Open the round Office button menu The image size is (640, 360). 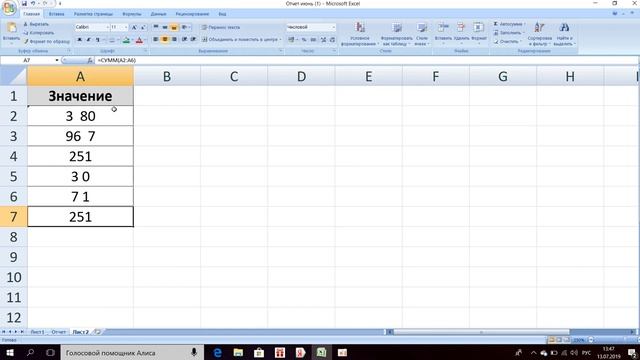[x=9, y=7]
